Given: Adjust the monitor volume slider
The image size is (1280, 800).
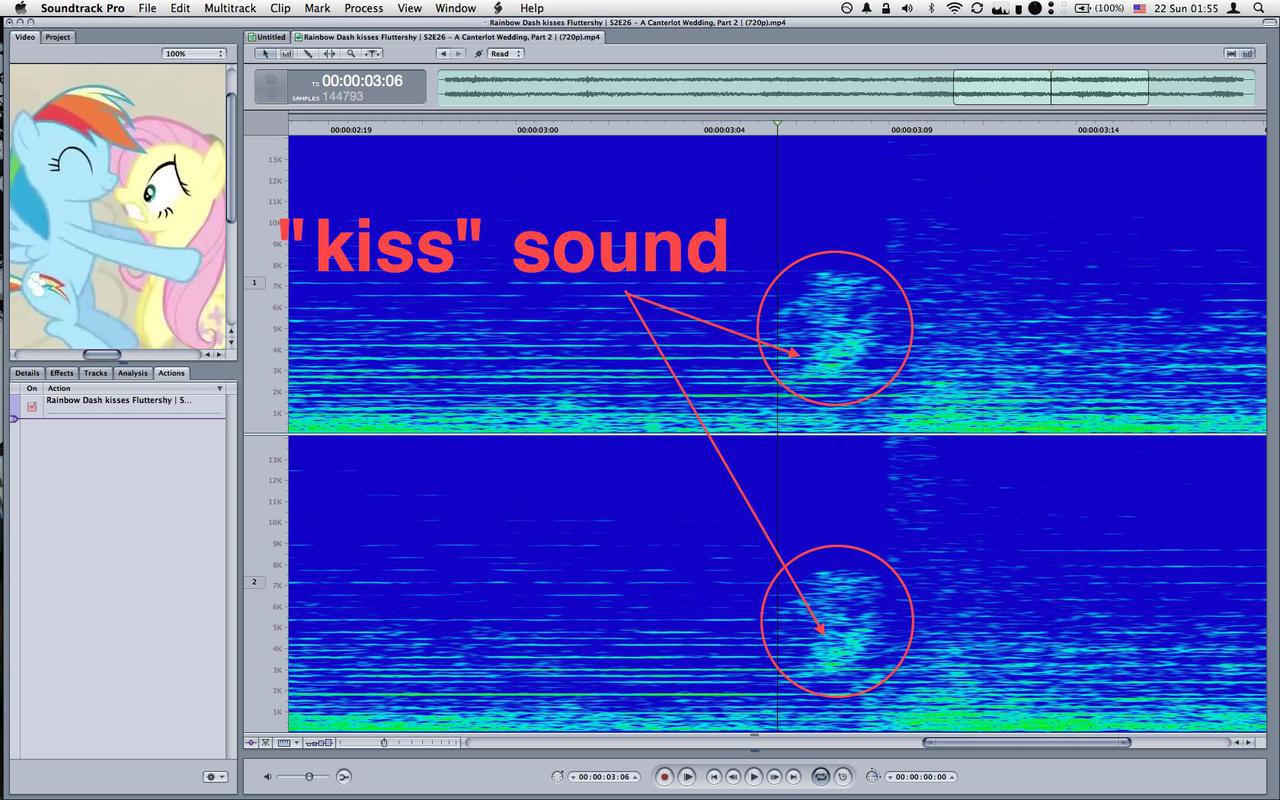Looking at the screenshot, I should [309, 776].
